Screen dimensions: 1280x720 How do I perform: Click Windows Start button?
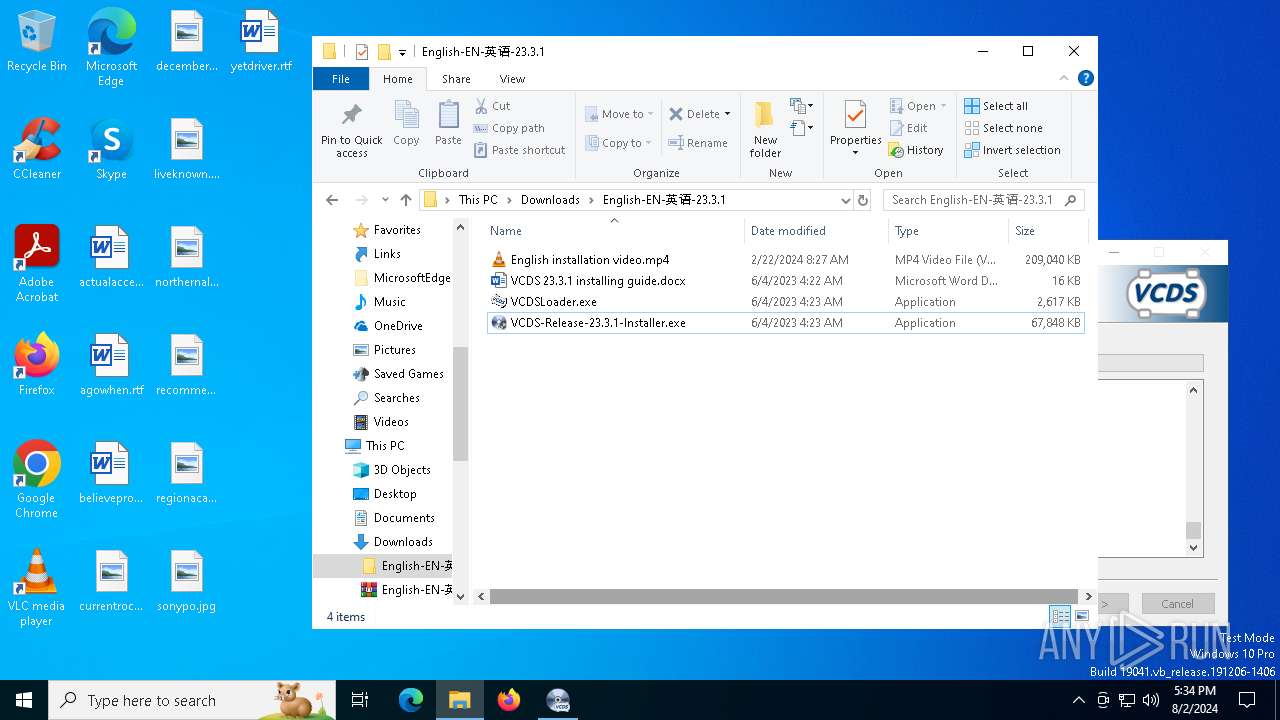coord(24,700)
